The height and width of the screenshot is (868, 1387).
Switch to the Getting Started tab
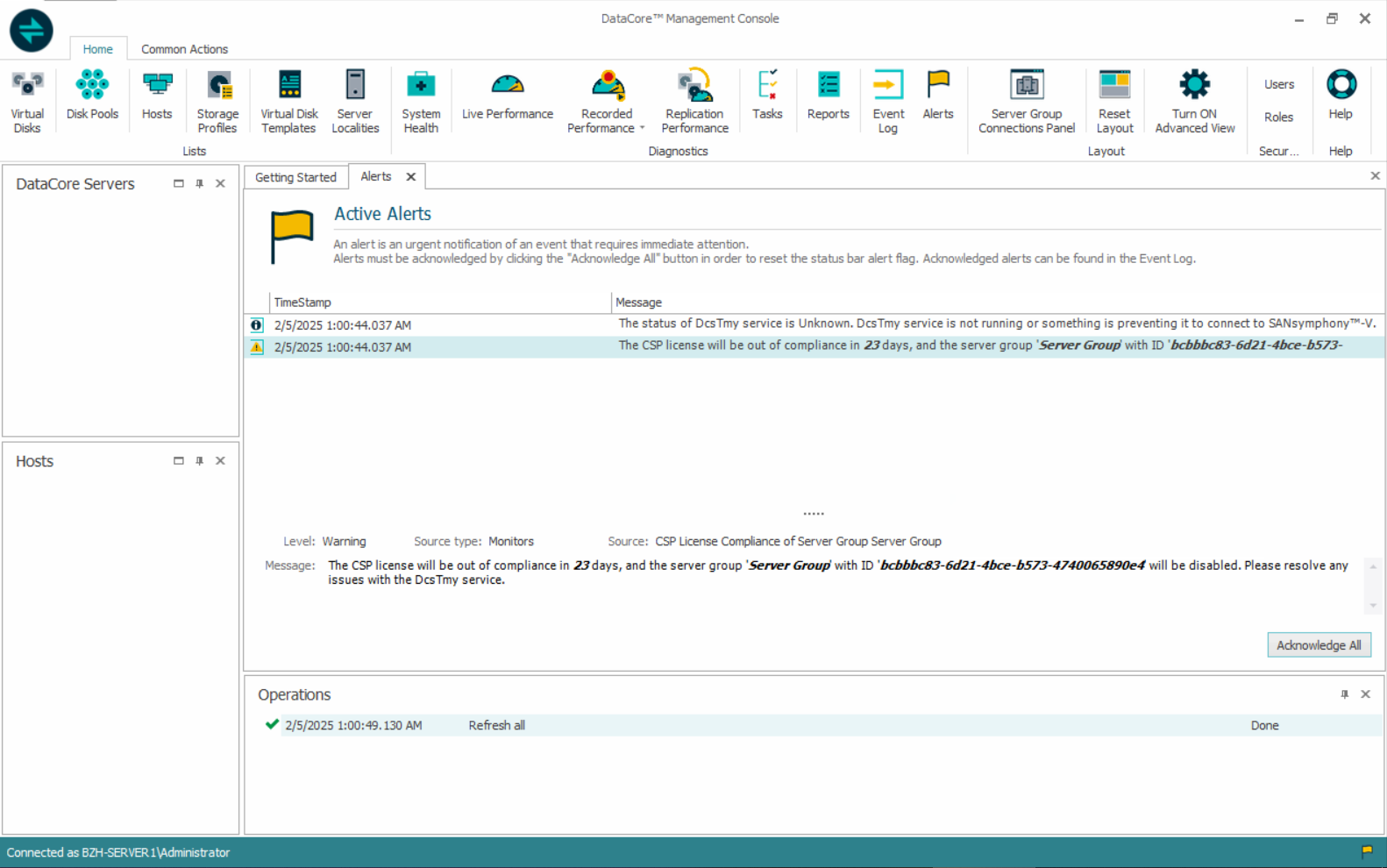(x=295, y=177)
